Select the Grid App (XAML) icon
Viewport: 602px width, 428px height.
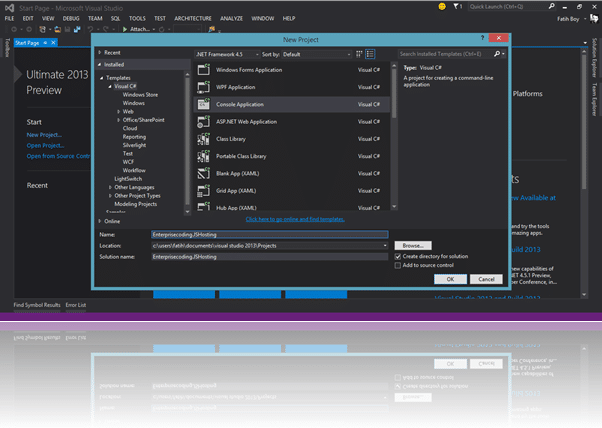pos(203,191)
